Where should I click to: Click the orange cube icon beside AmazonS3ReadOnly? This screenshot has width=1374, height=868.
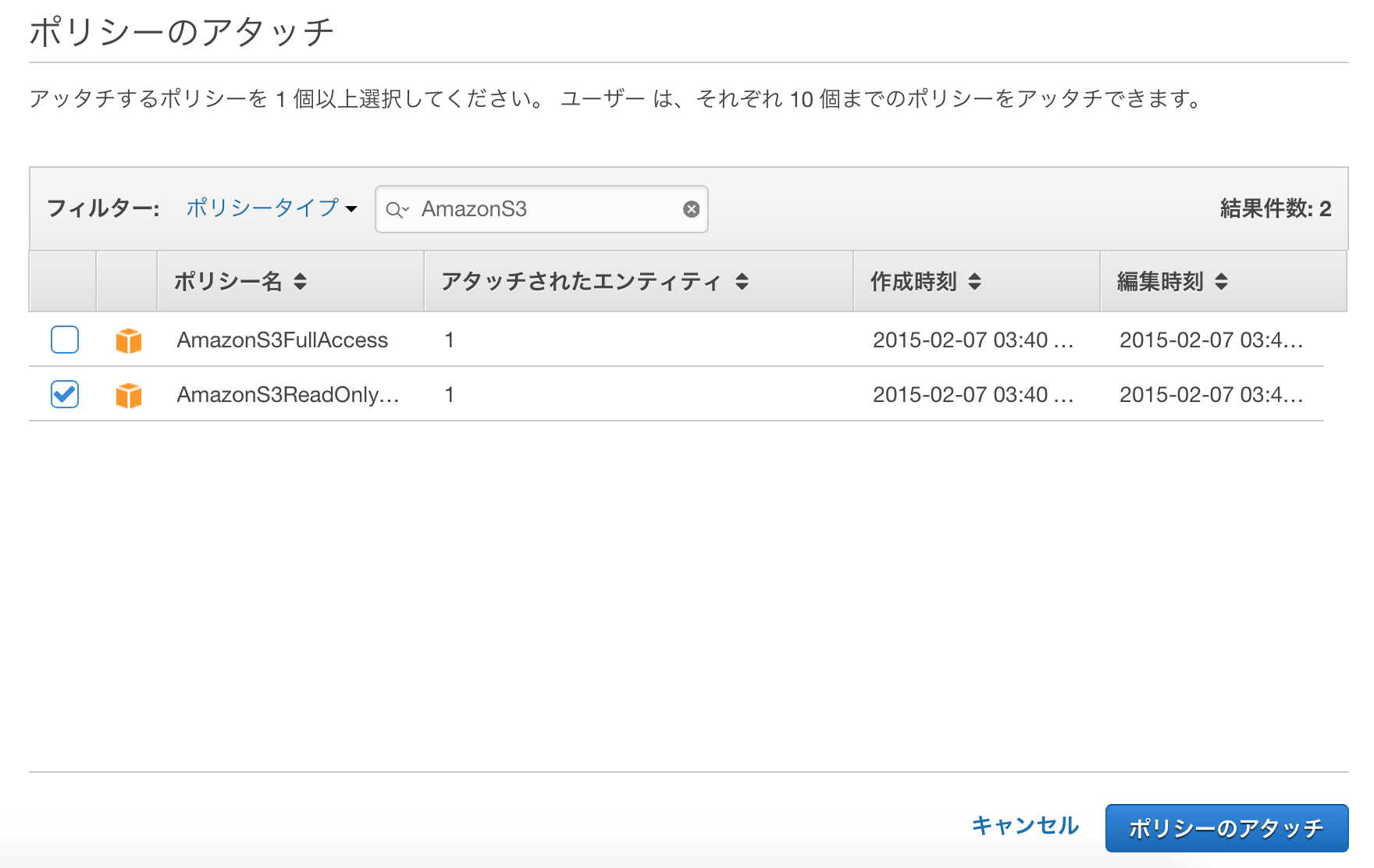128,395
